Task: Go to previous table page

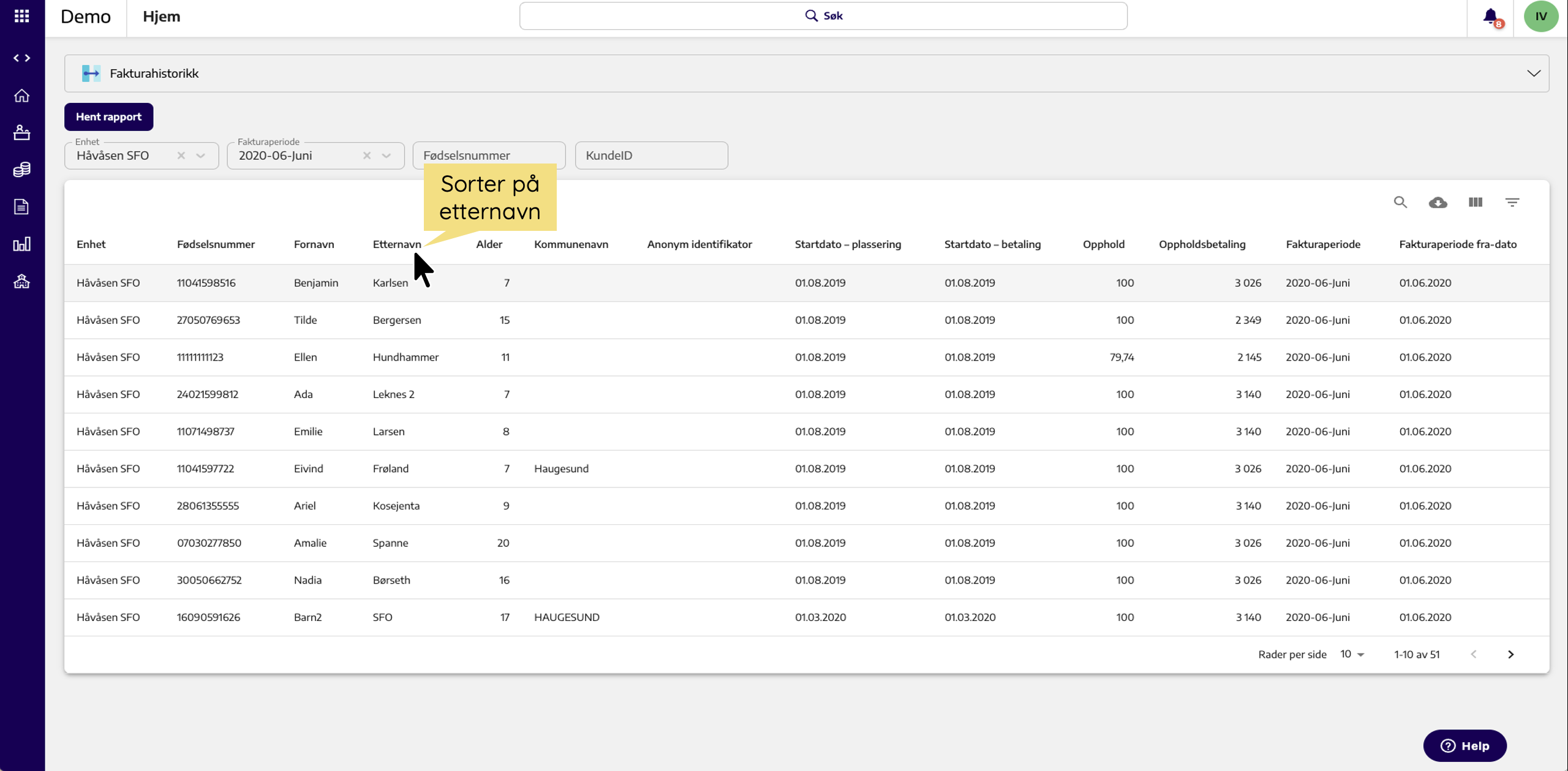Action: [x=1474, y=655]
